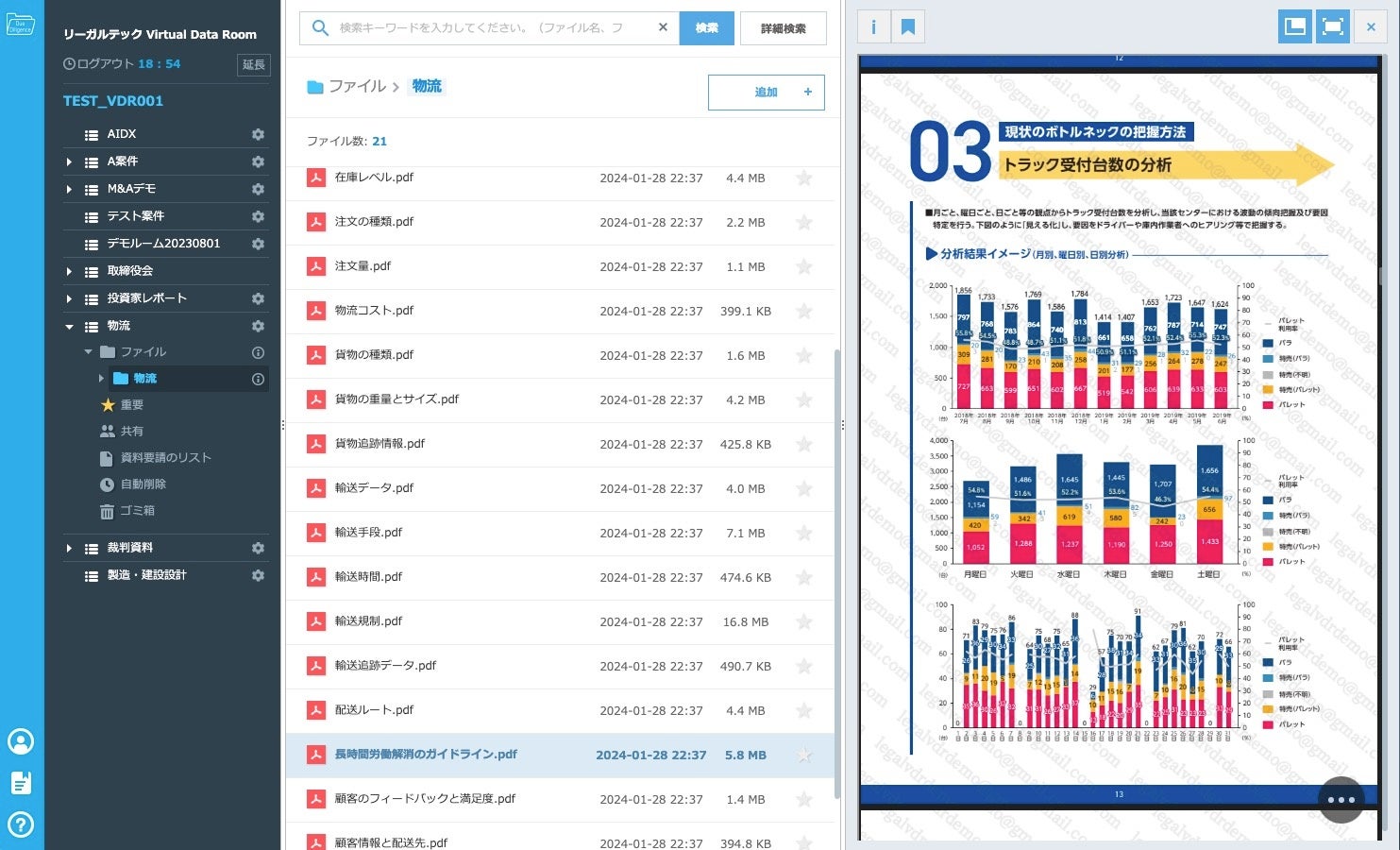This screenshot has width=1400, height=850.
Task: Star the 在庫レベル.pdf file
Action: coord(804,178)
